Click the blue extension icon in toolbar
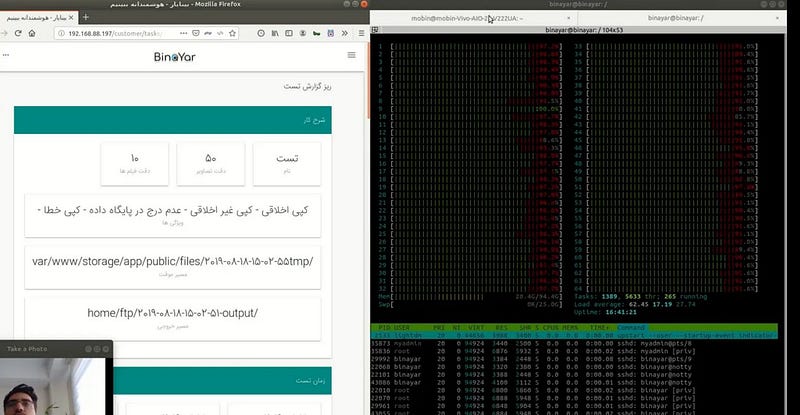The width and height of the screenshot is (800, 415). tap(331, 33)
